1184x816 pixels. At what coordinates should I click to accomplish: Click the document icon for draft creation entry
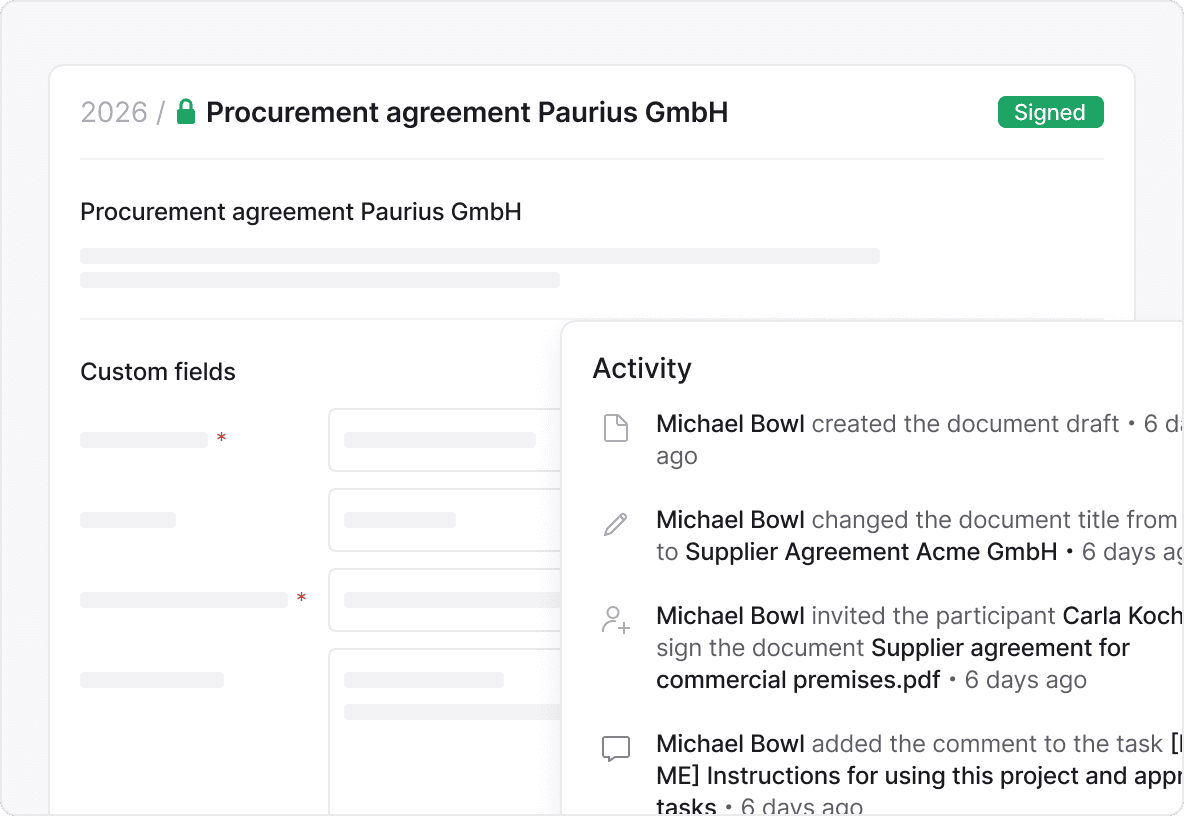tap(616, 429)
